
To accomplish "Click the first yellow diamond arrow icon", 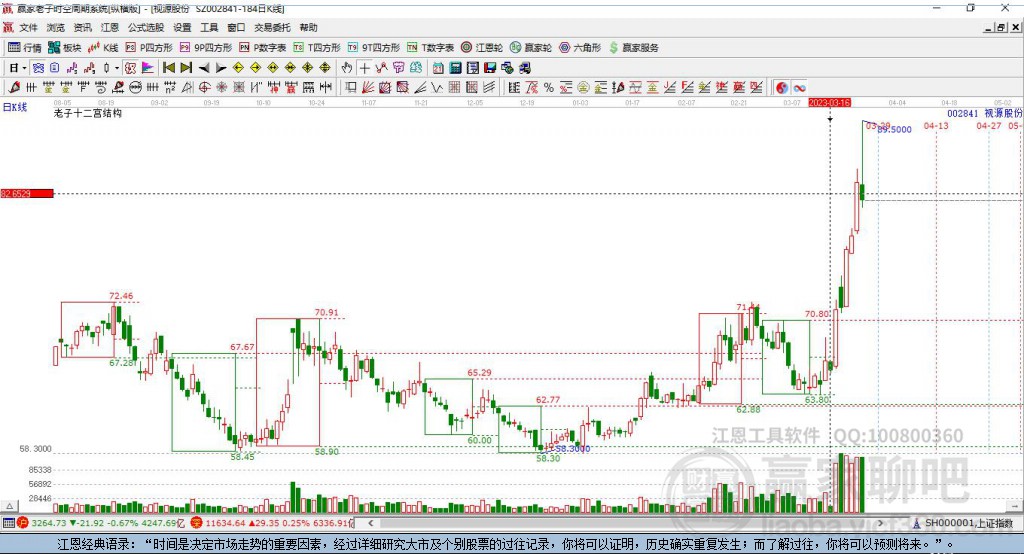I will (238, 68).
